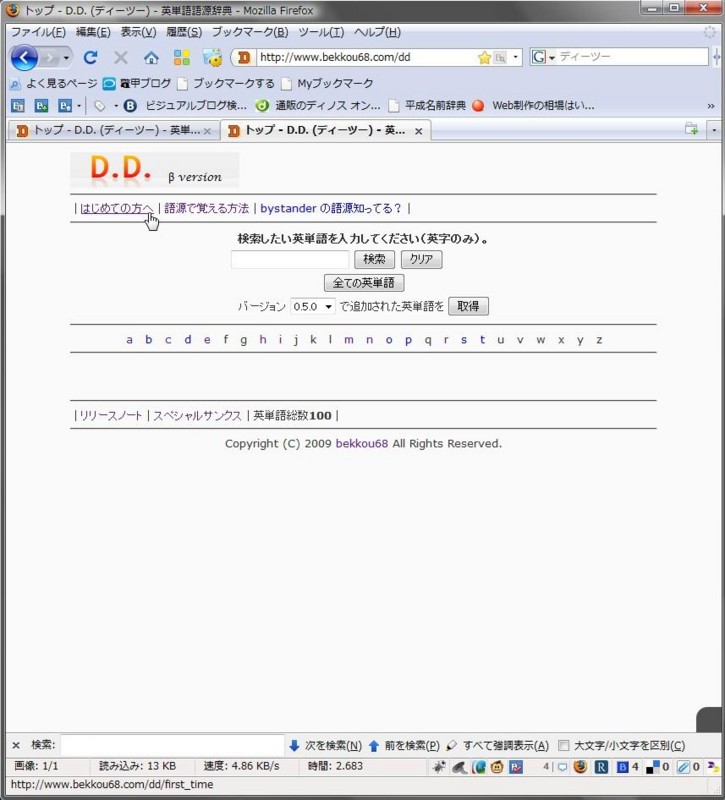Click the letter t index link

coord(482,339)
